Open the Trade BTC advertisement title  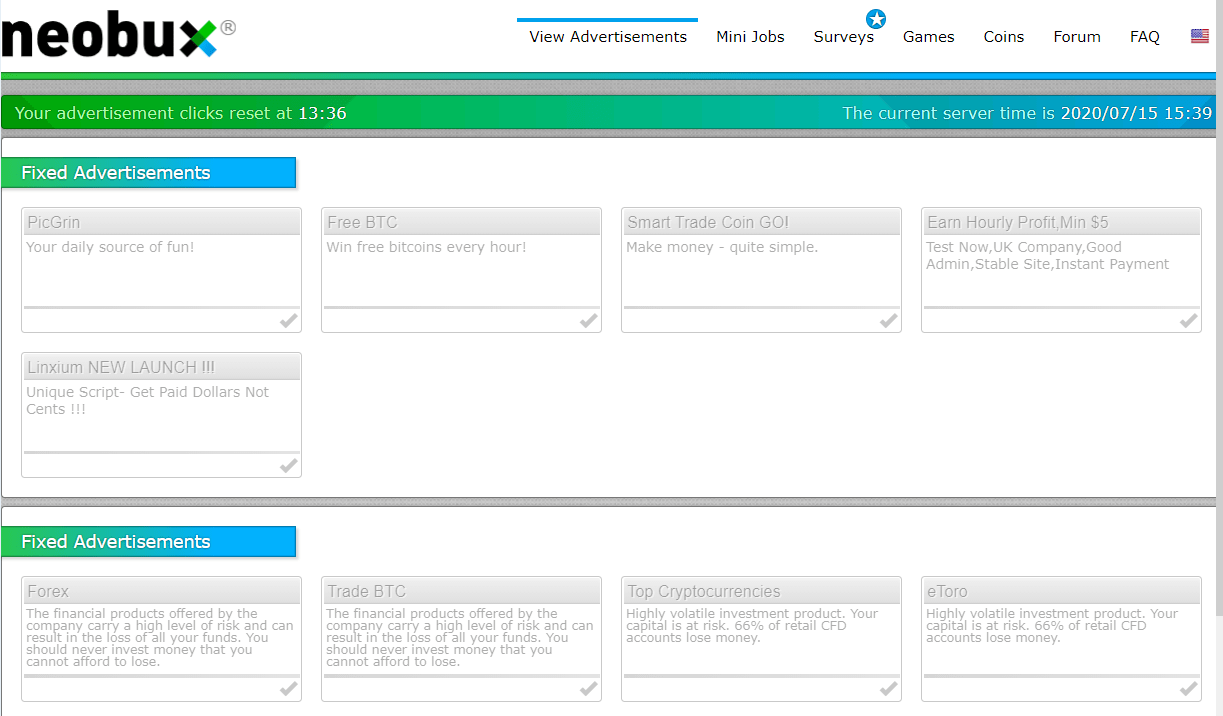point(367,591)
